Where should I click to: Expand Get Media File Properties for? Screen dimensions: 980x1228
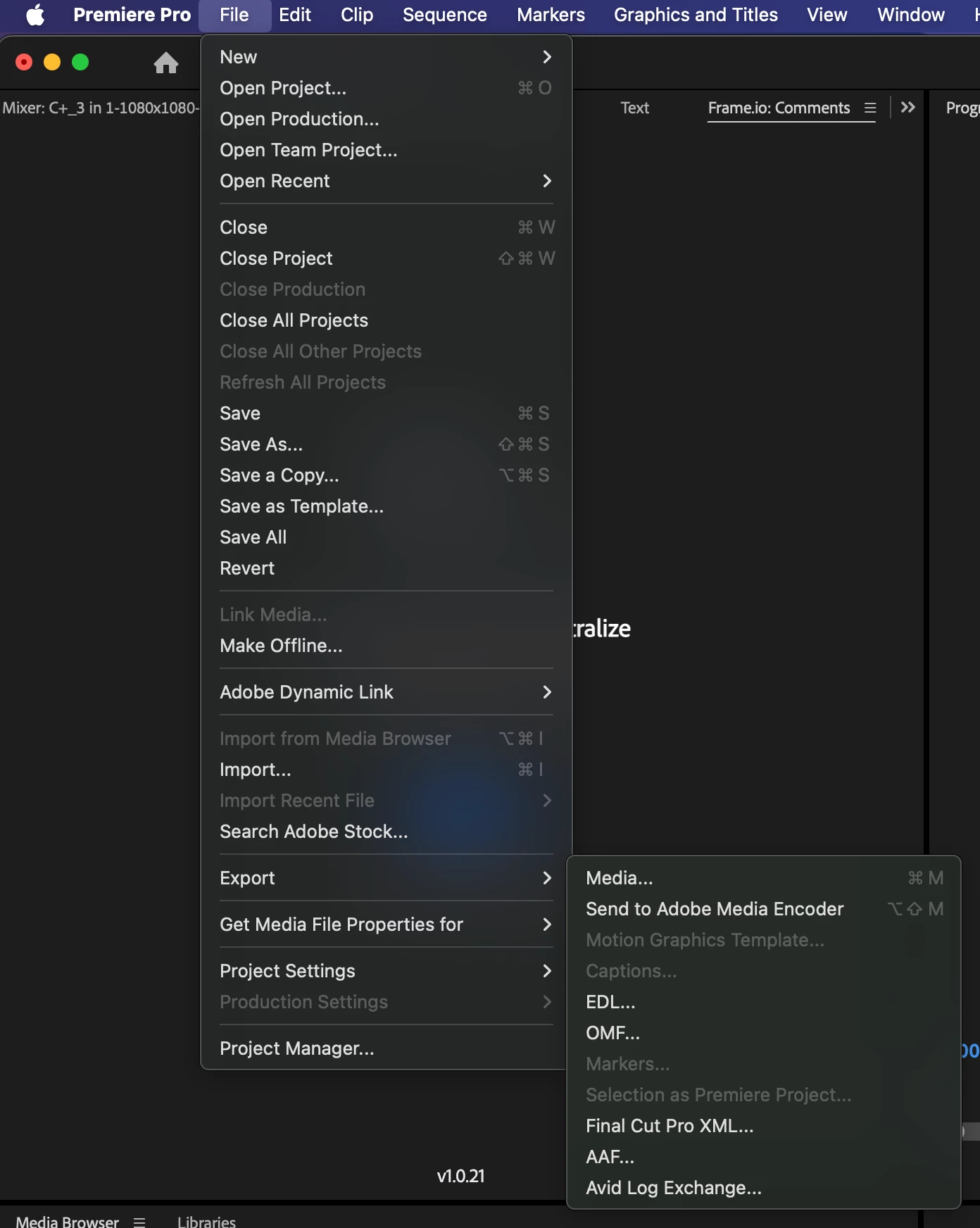[386, 925]
